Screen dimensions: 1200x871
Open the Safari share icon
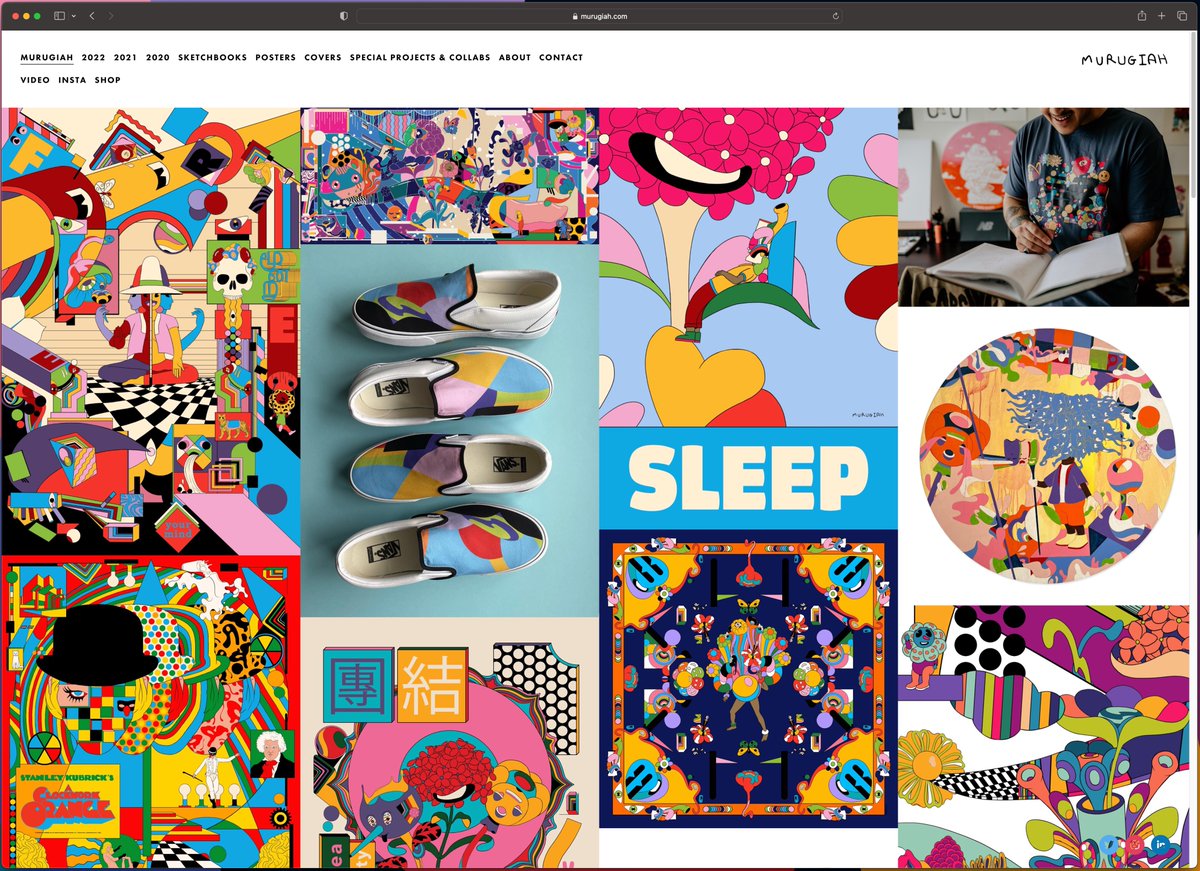click(x=1141, y=16)
